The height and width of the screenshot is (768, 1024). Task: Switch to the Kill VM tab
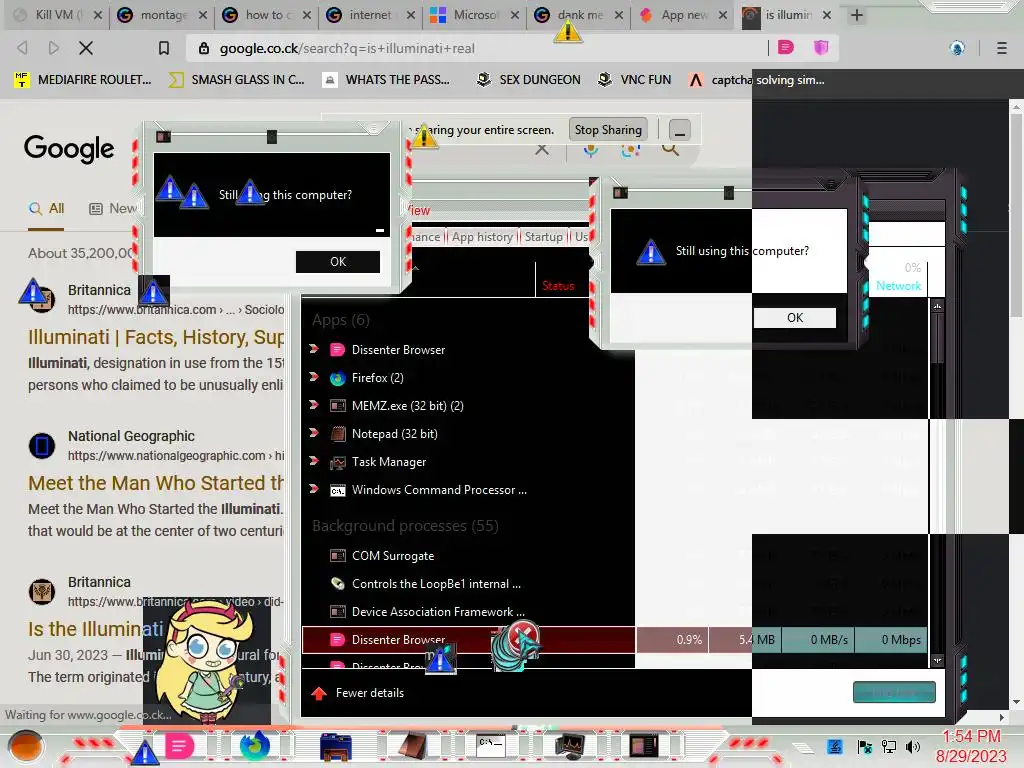coord(59,15)
